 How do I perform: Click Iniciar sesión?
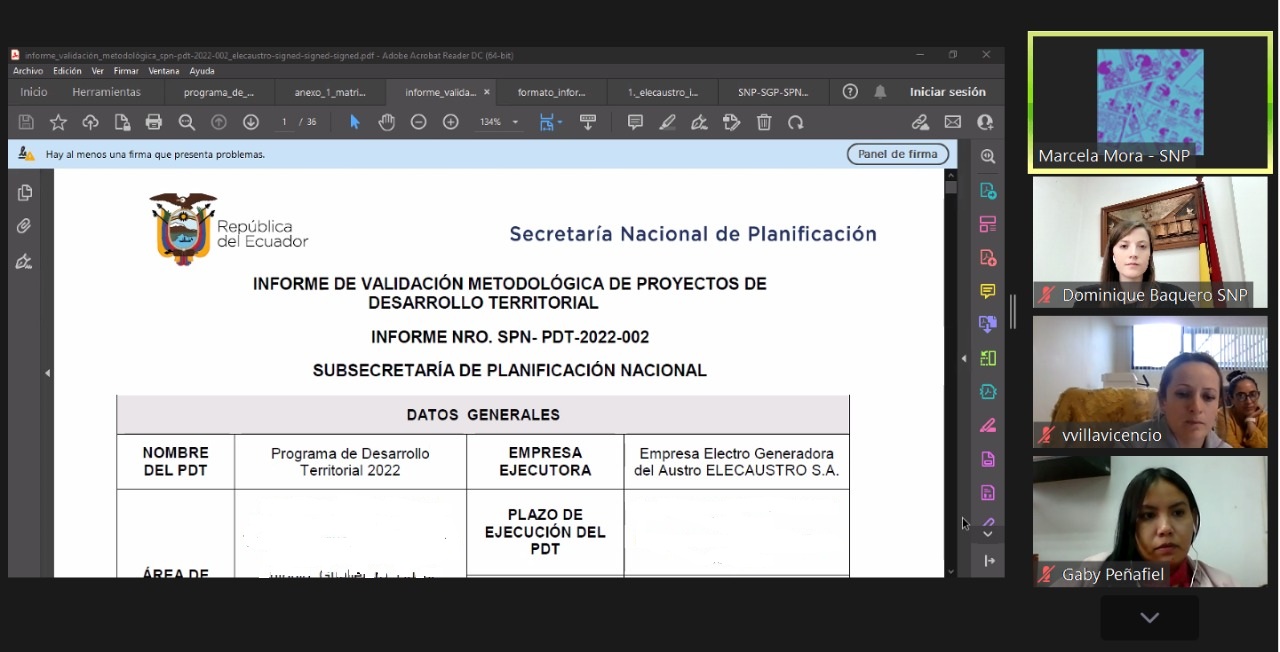point(947,92)
